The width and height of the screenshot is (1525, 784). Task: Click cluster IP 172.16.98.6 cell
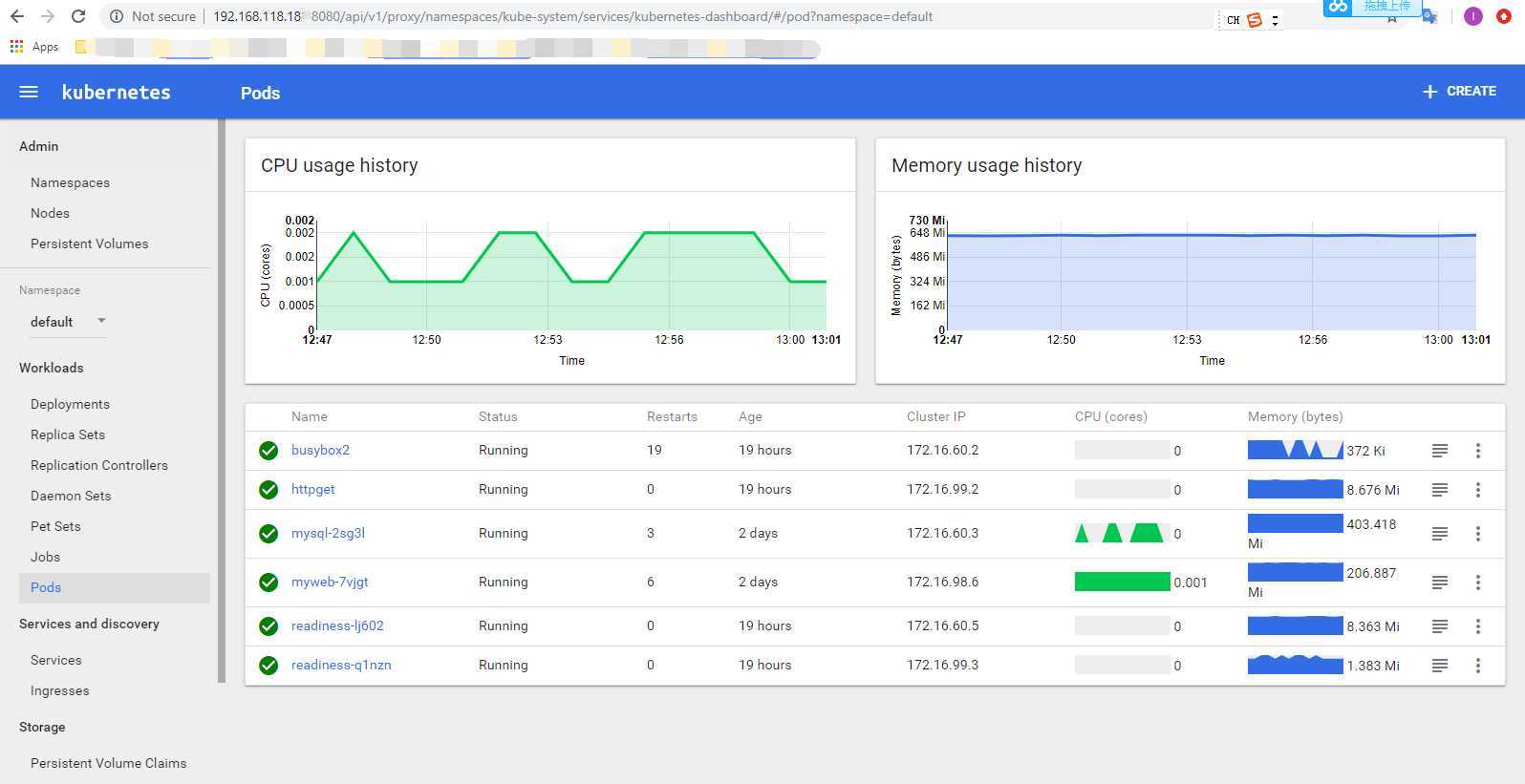(x=942, y=582)
